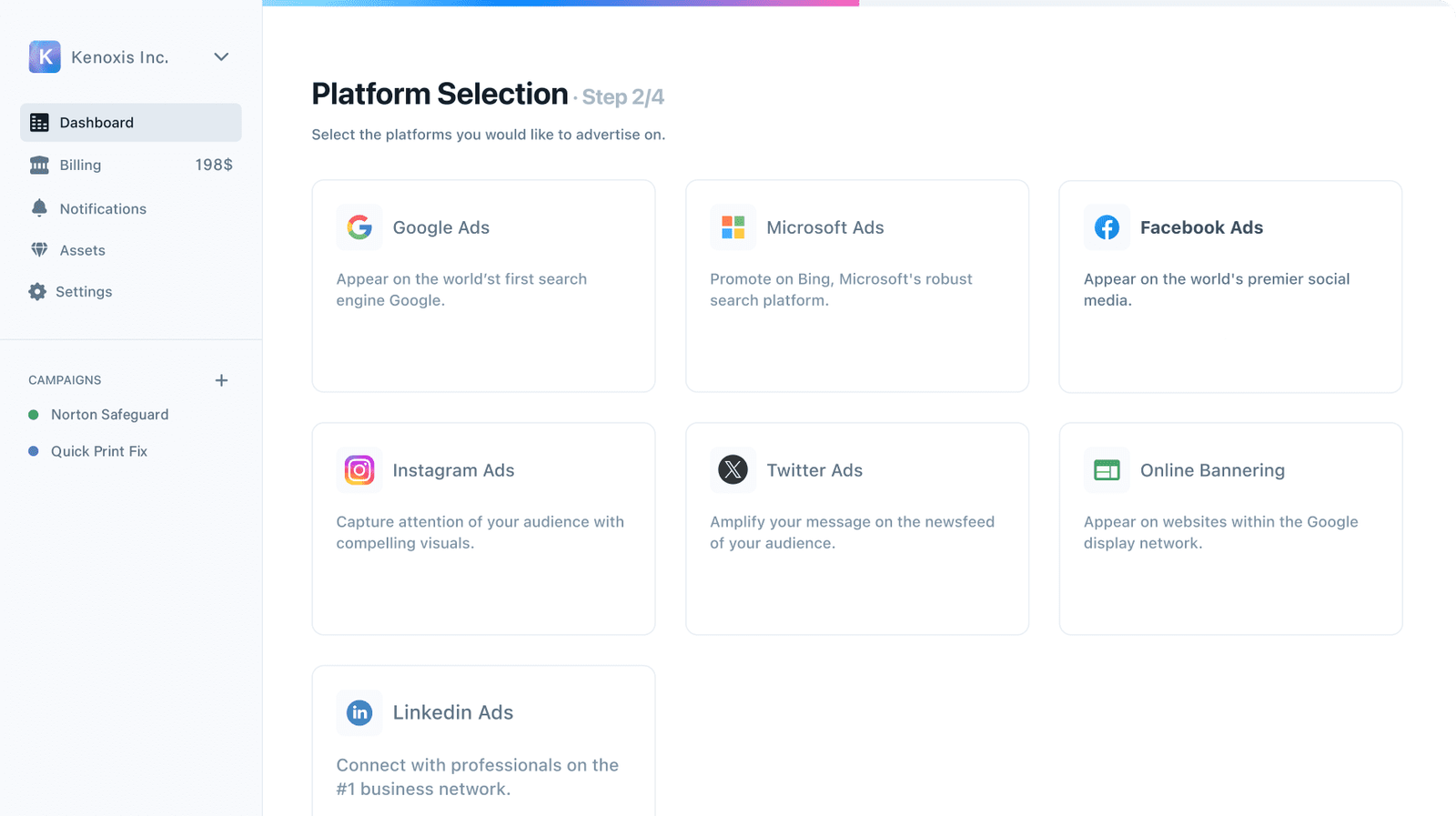The image size is (1456, 816).
Task: Click the Online Bannering green icon
Action: [1107, 470]
